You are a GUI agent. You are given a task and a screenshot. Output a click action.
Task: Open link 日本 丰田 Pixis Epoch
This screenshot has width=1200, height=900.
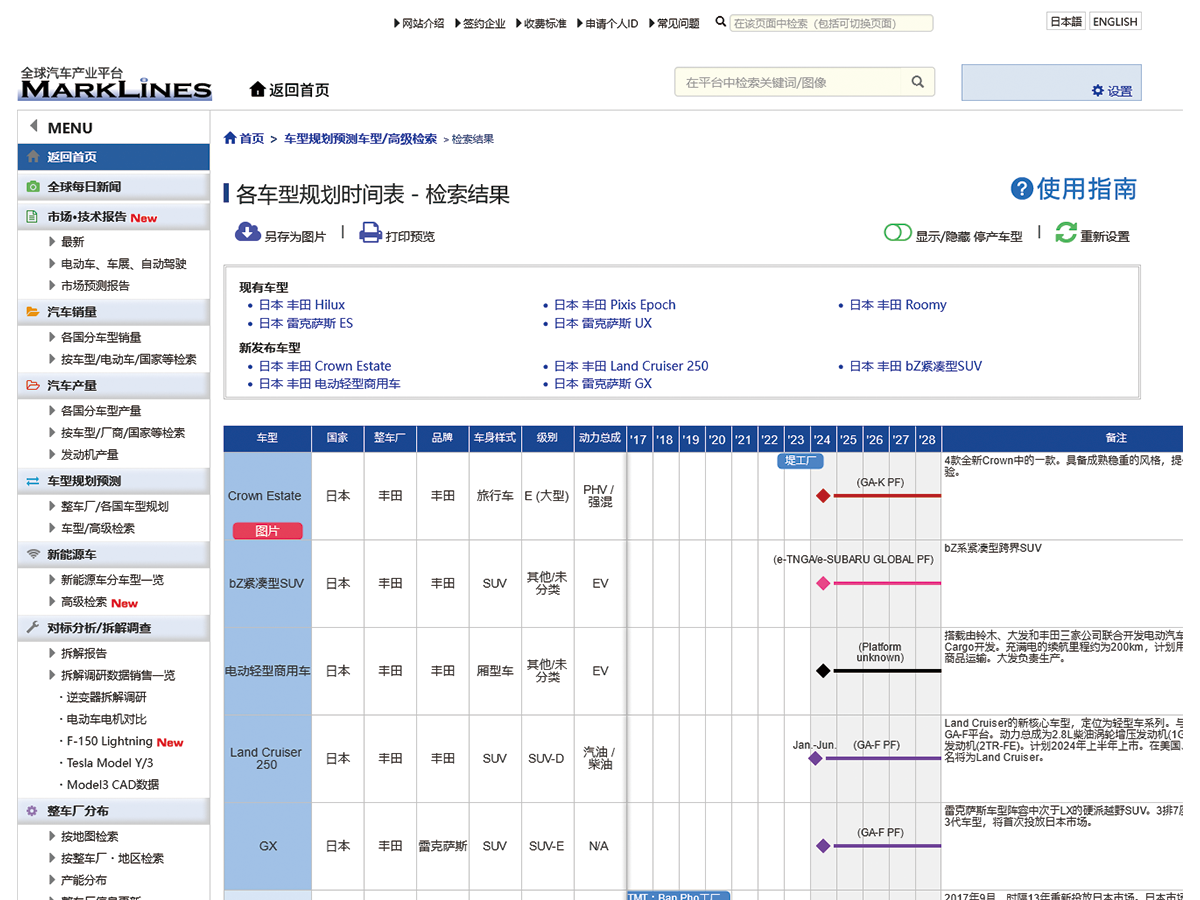click(615, 305)
